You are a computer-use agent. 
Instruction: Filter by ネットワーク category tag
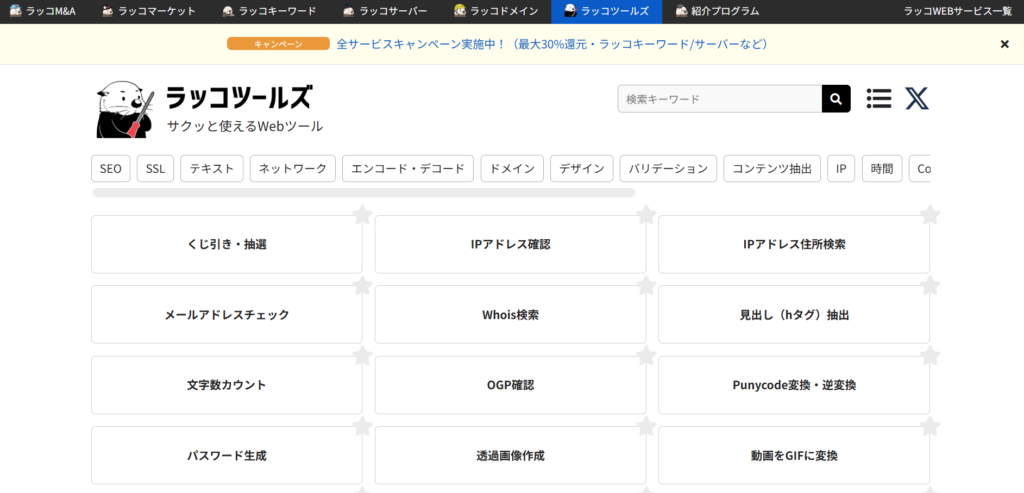(x=293, y=168)
